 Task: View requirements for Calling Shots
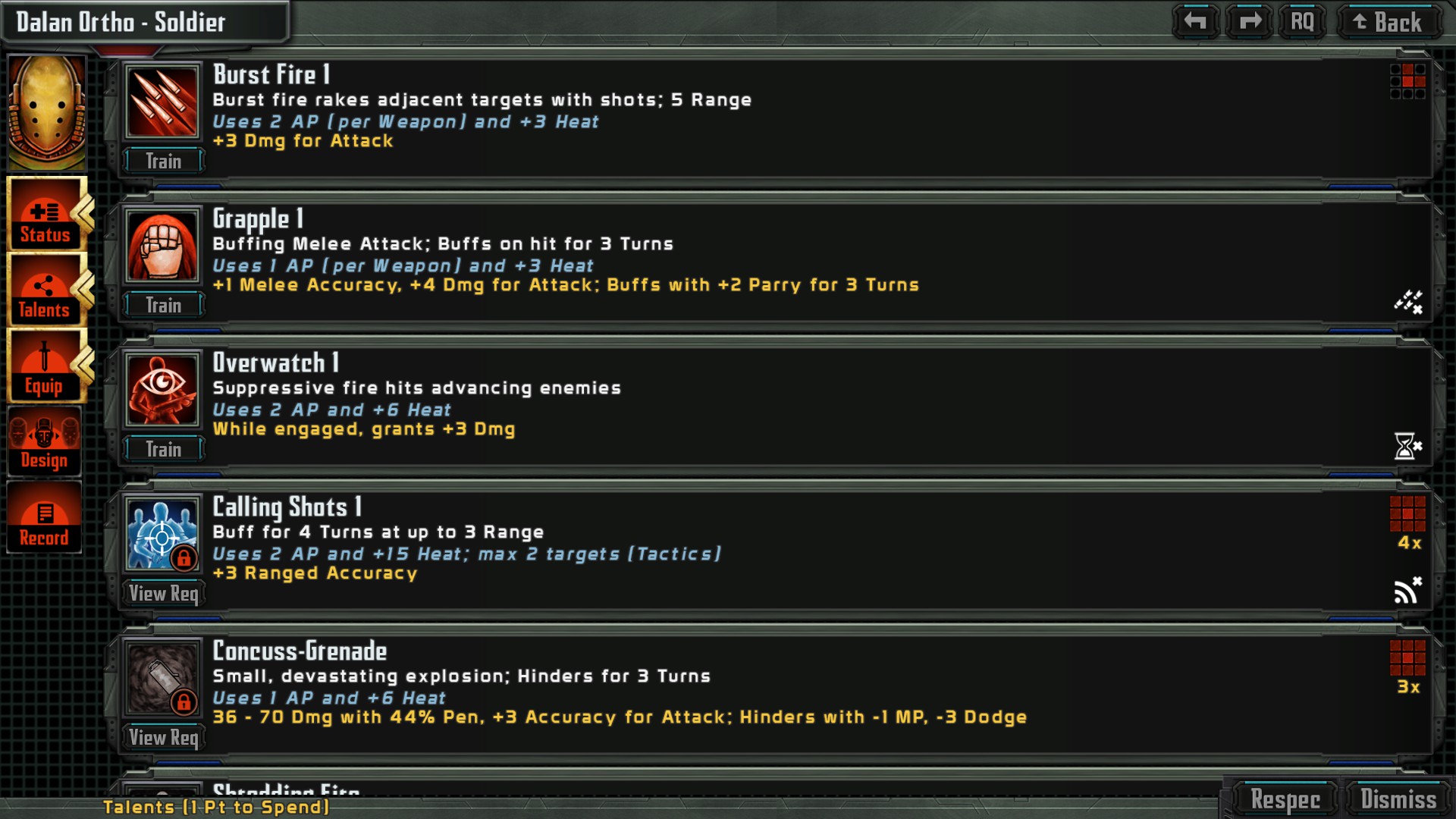(164, 594)
